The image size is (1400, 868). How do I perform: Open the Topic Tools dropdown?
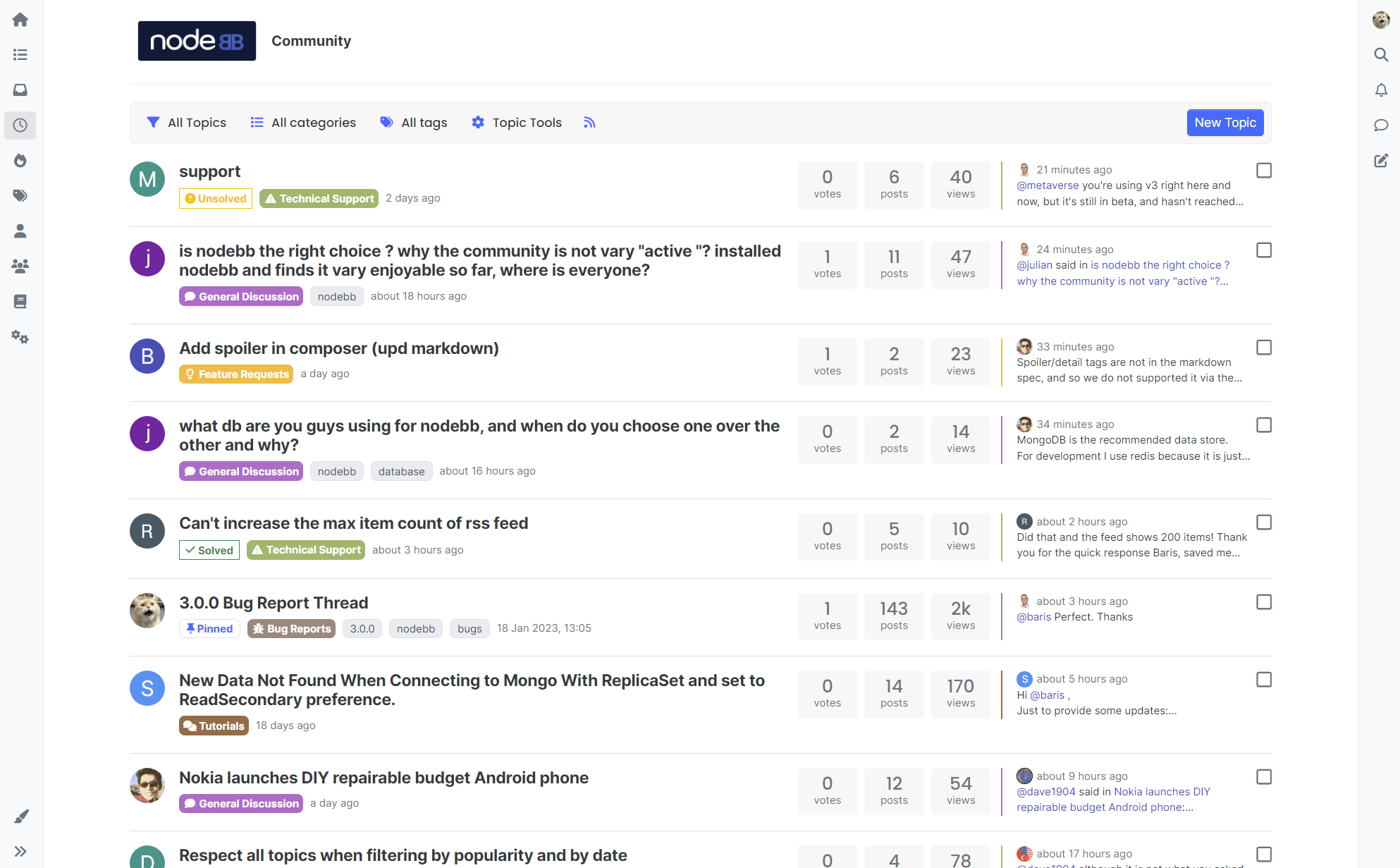[517, 123]
